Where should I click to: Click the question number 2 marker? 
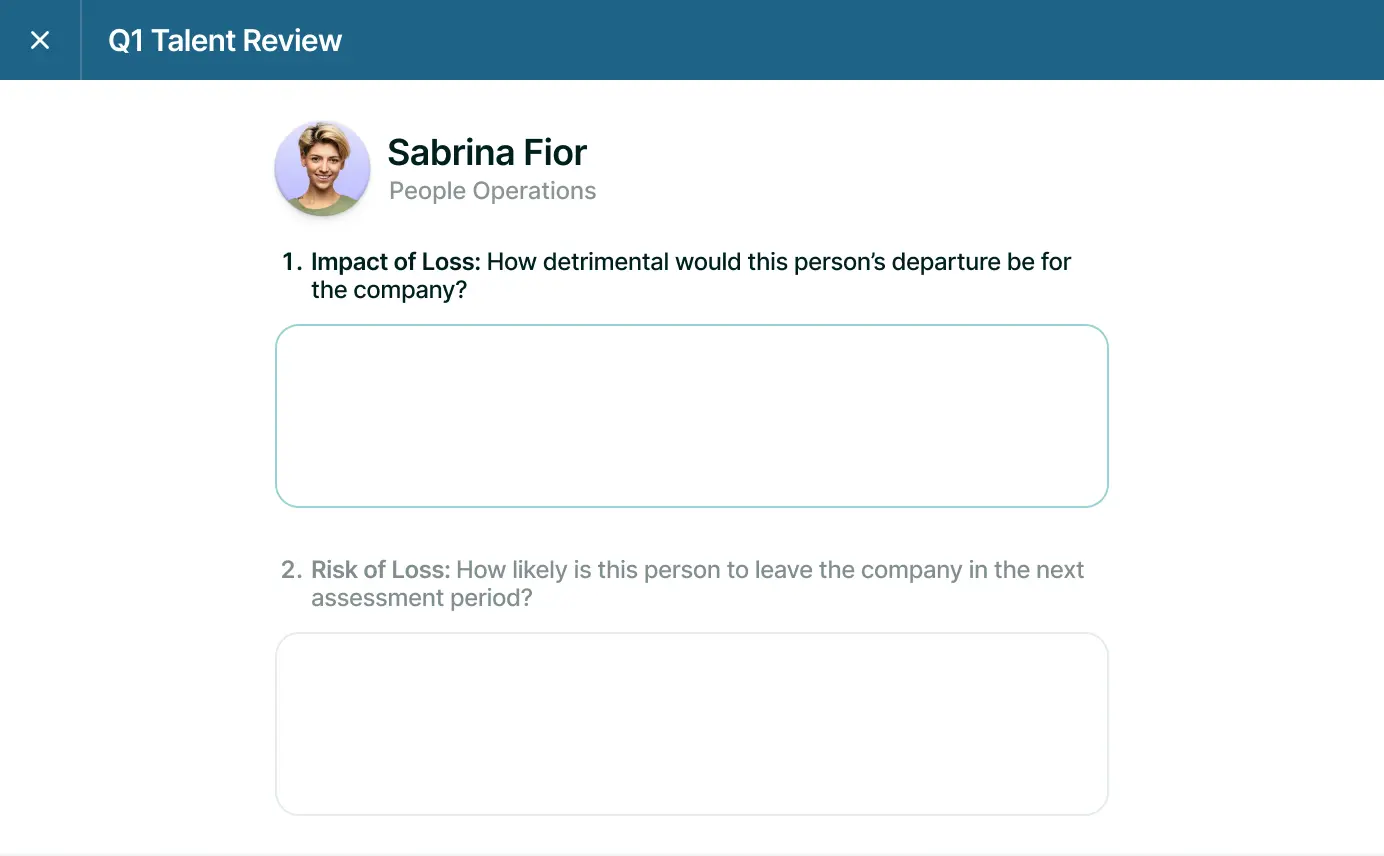click(x=291, y=570)
